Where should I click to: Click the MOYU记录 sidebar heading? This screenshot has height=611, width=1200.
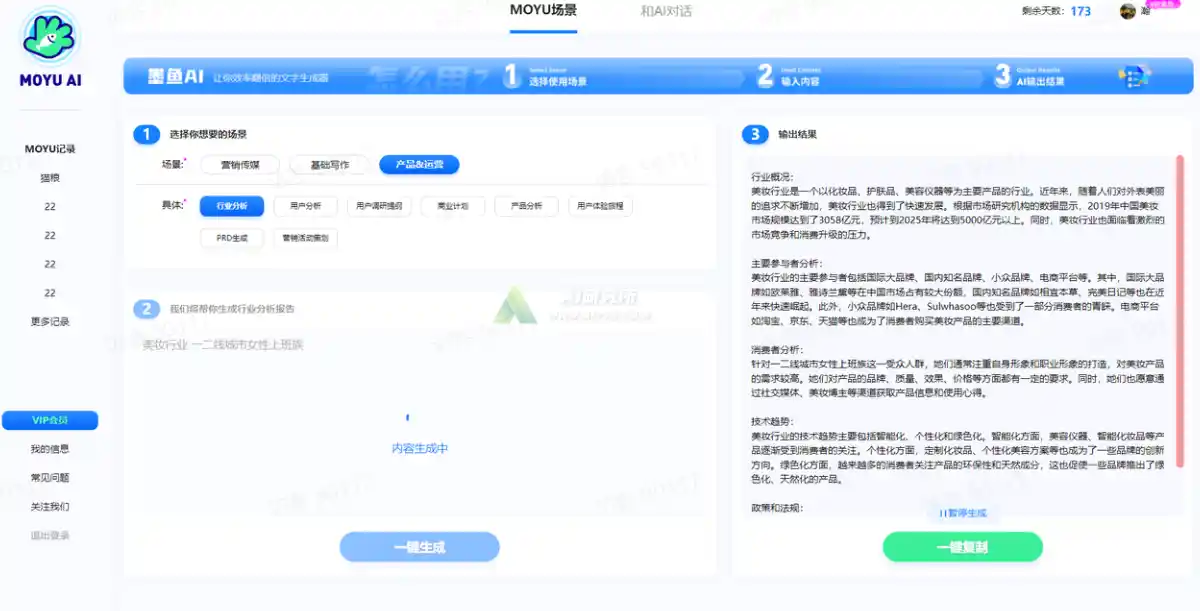50,149
